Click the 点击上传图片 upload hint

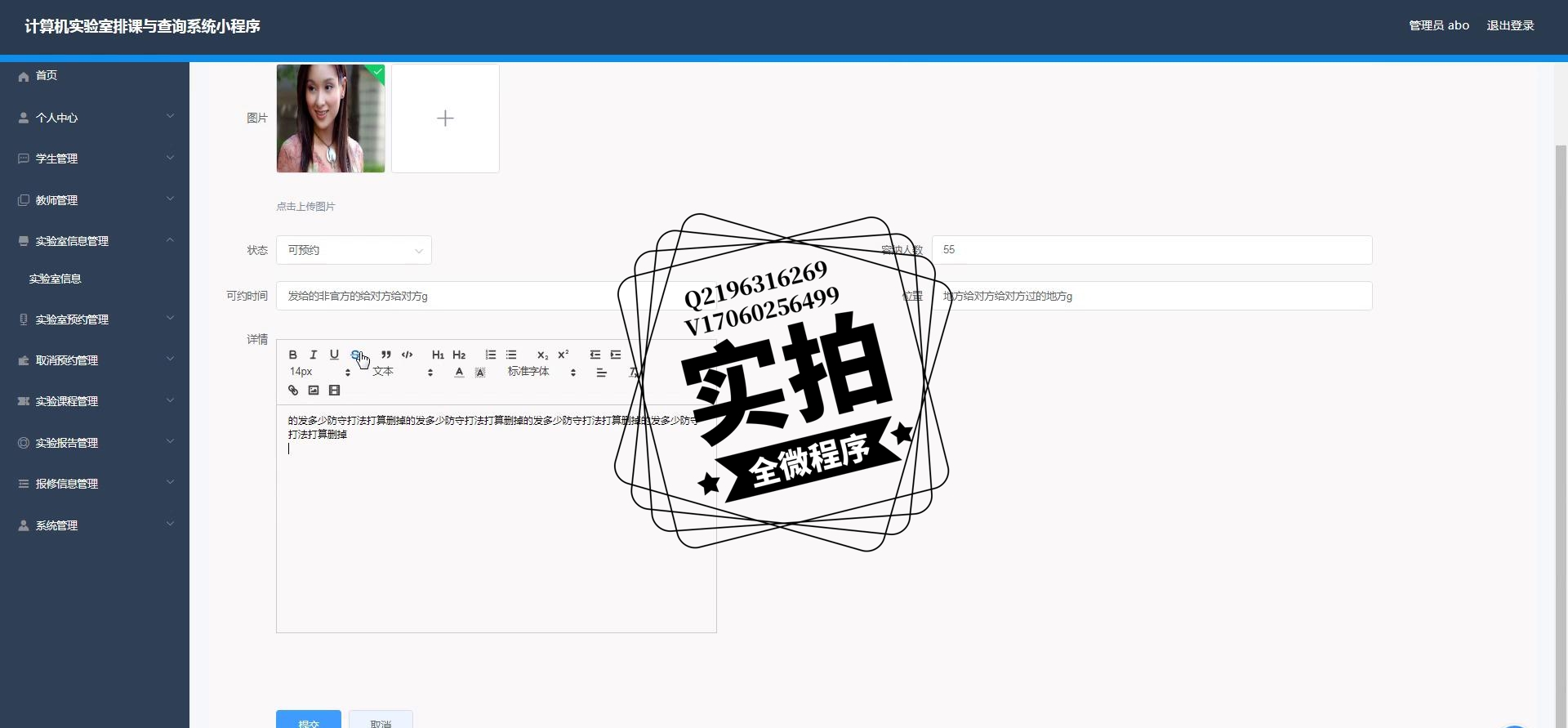click(x=305, y=207)
